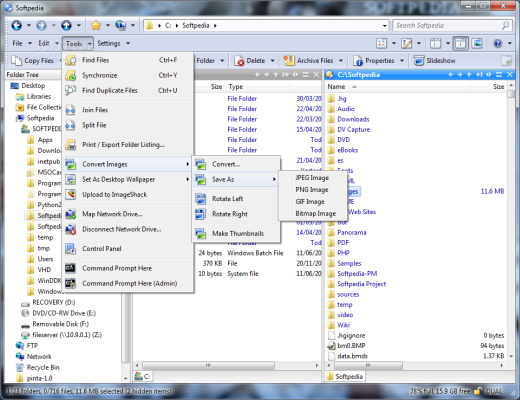Click the Archive Files toolbar button
This screenshot has width=520, height=400.
tap(309, 61)
